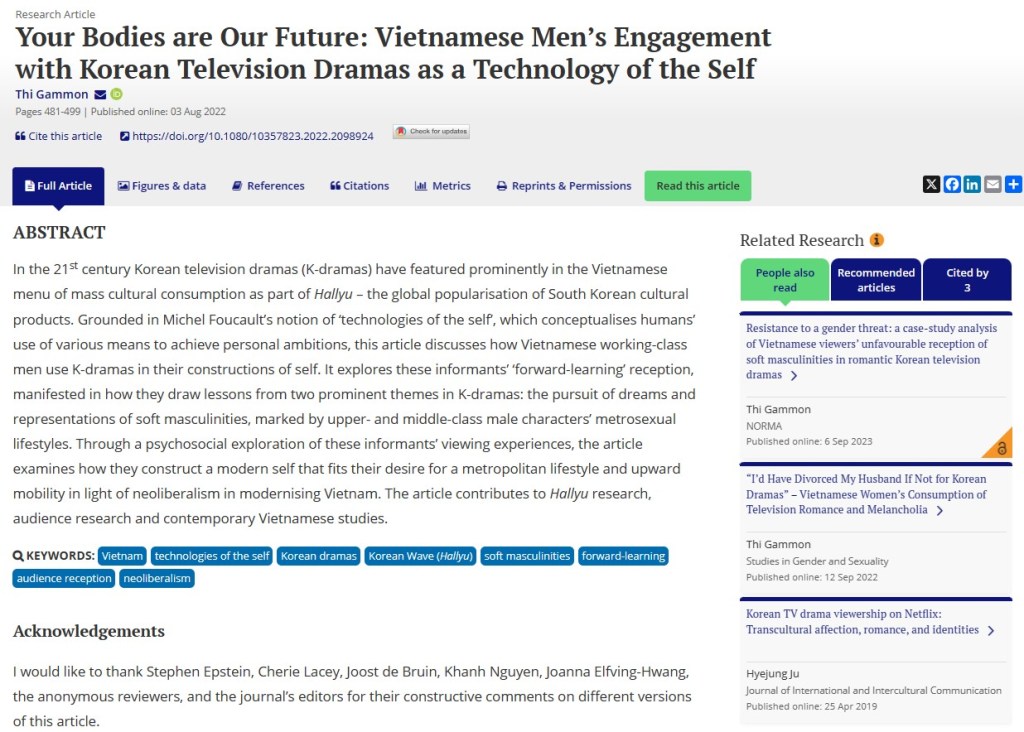1024x732 pixels.
Task: Click the Korean dramas keyword tag
Action: [318, 556]
